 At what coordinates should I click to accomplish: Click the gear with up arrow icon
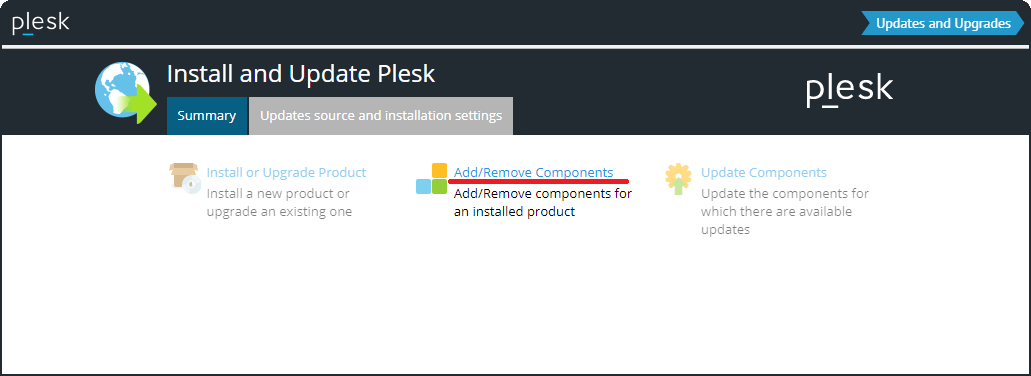(679, 178)
